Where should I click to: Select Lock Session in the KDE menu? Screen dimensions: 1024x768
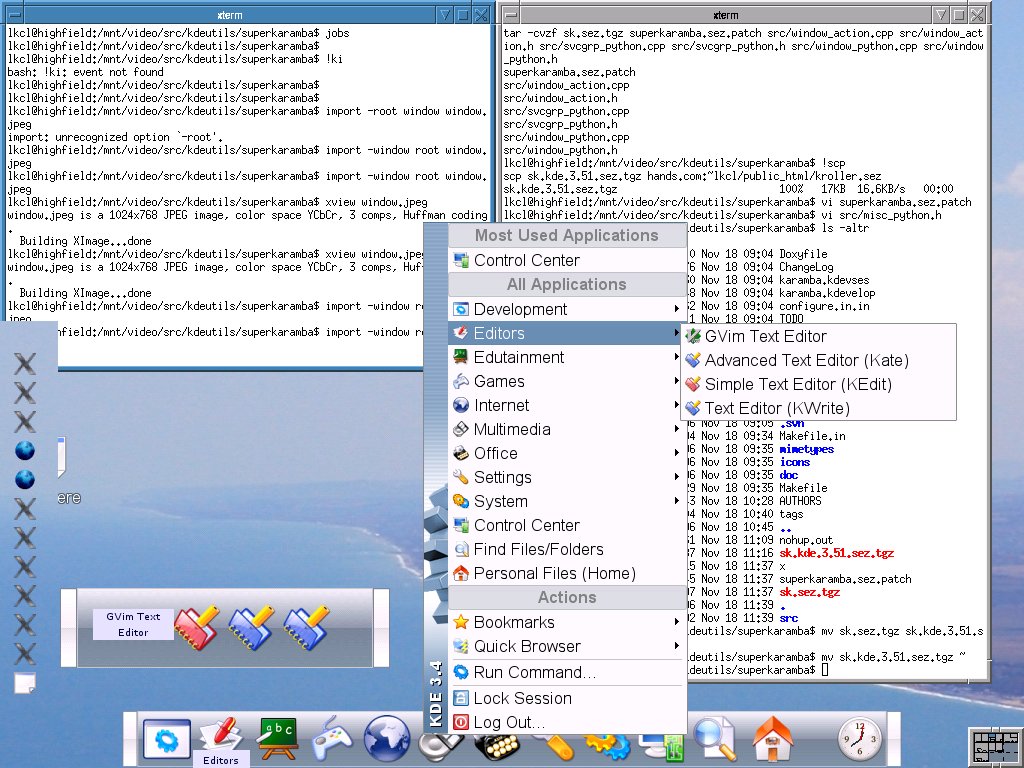coord(567,698)
